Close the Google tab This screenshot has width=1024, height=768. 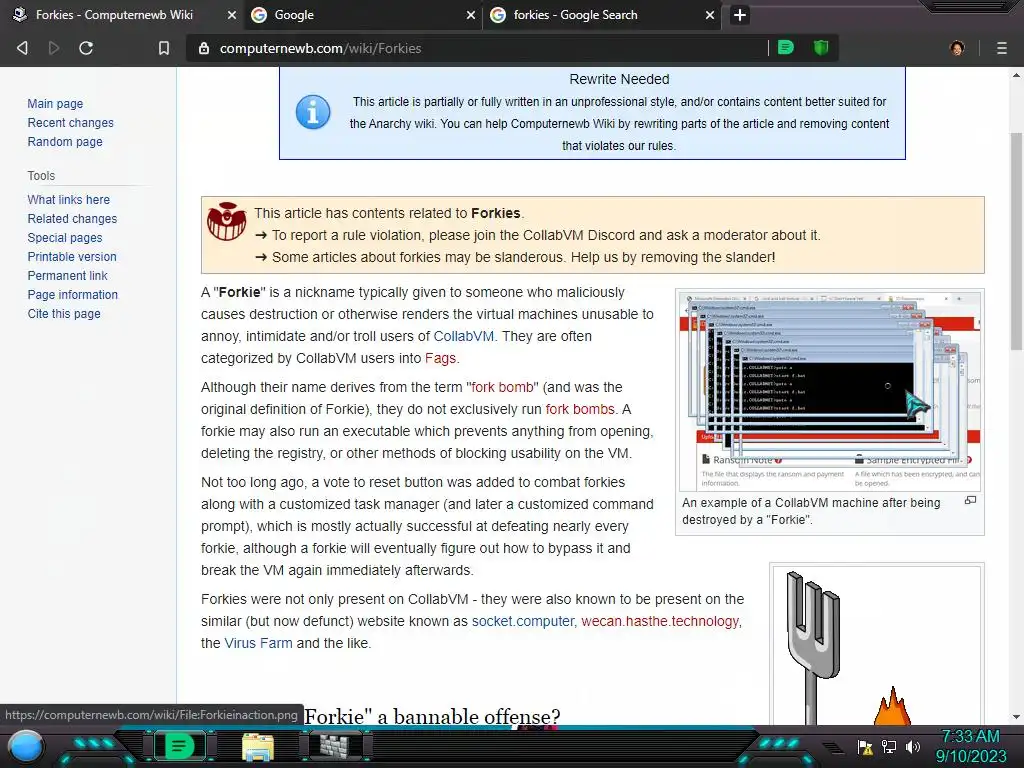470,15
